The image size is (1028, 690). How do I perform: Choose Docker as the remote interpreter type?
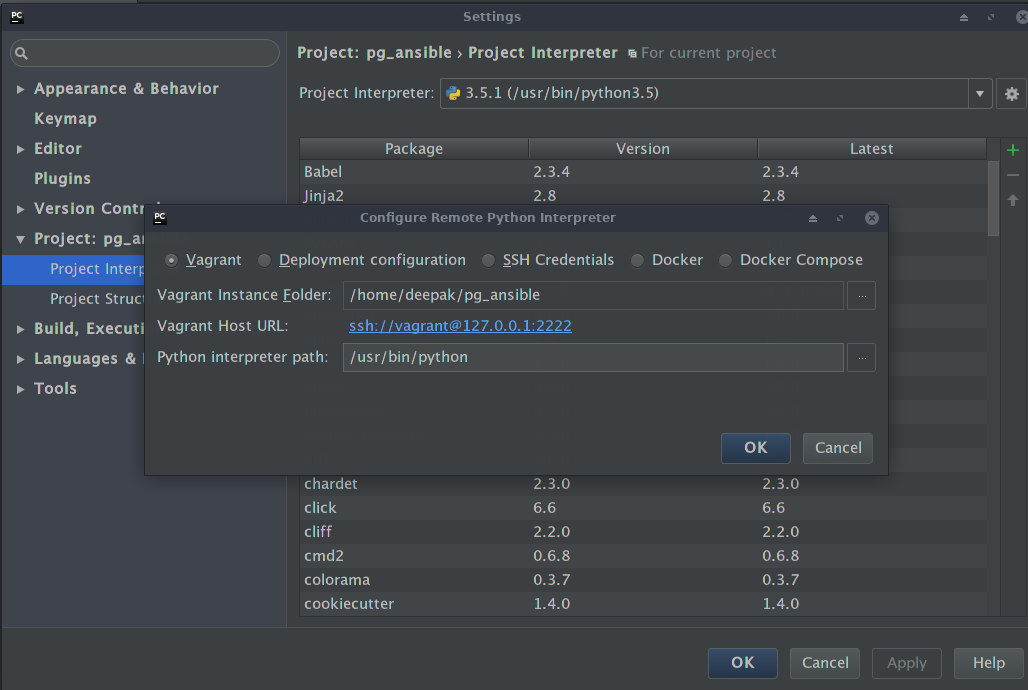coord(638,260)
